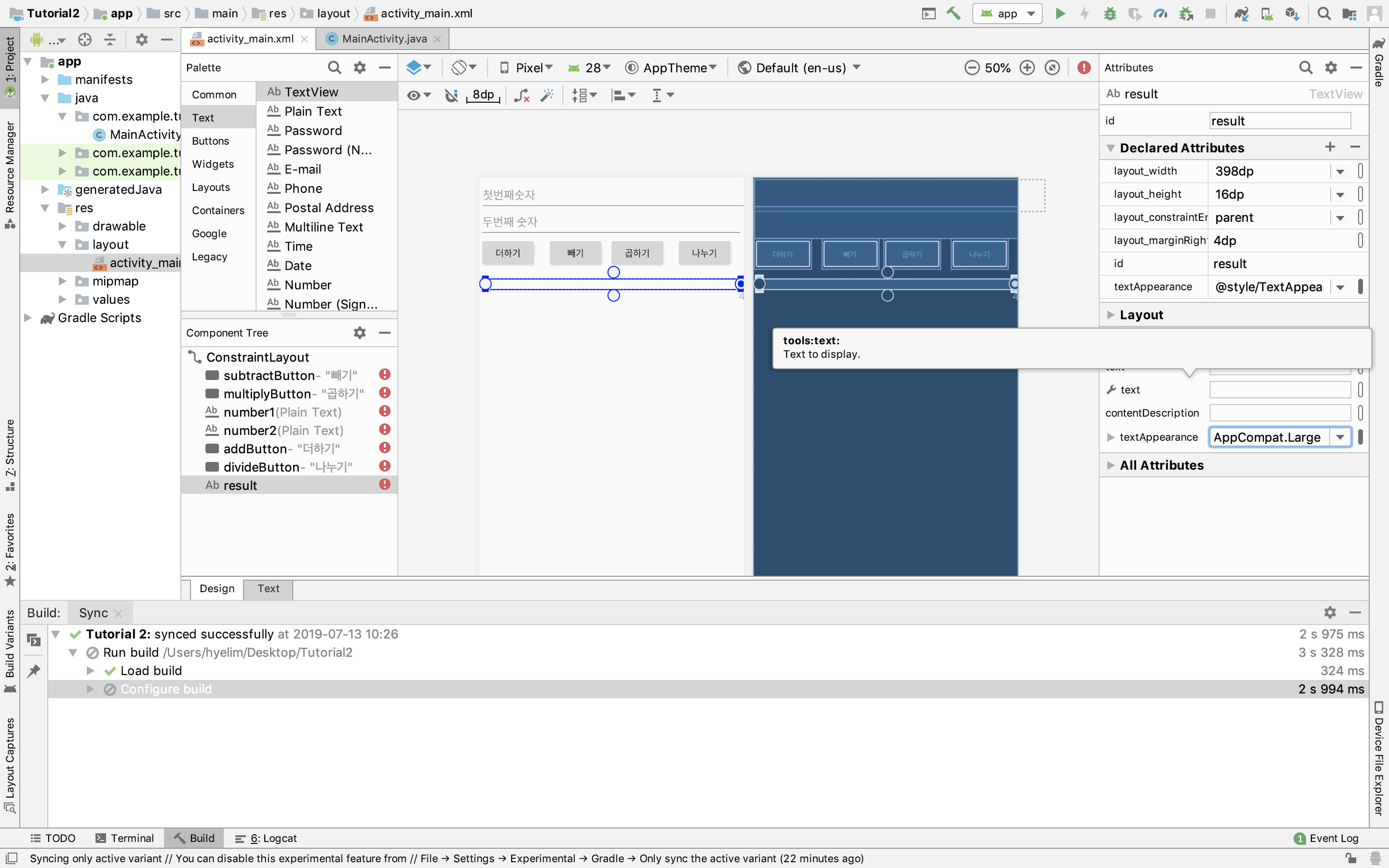Expand the Layout attributes section
This screenshot has height=868, width=1389.
[1141, 314]
